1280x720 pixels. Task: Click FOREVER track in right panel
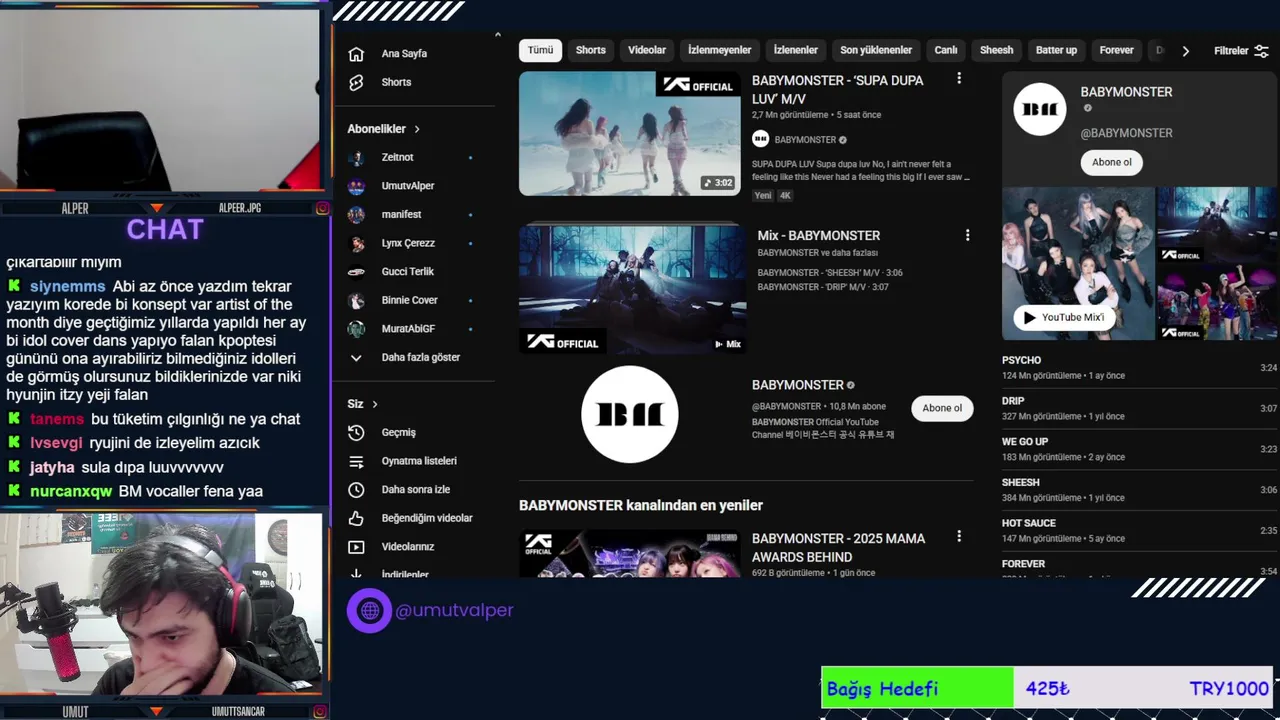coord(1139,567)
